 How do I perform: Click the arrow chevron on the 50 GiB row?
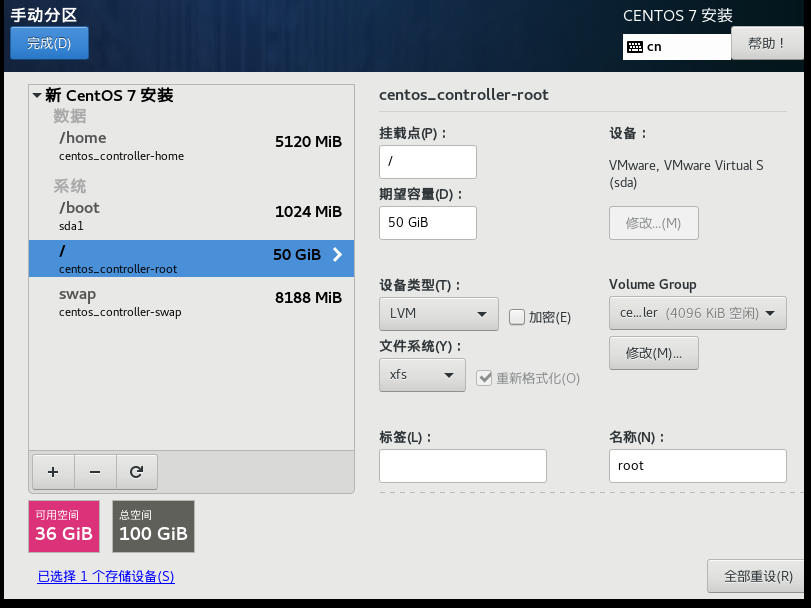click(x=337, y=254)
